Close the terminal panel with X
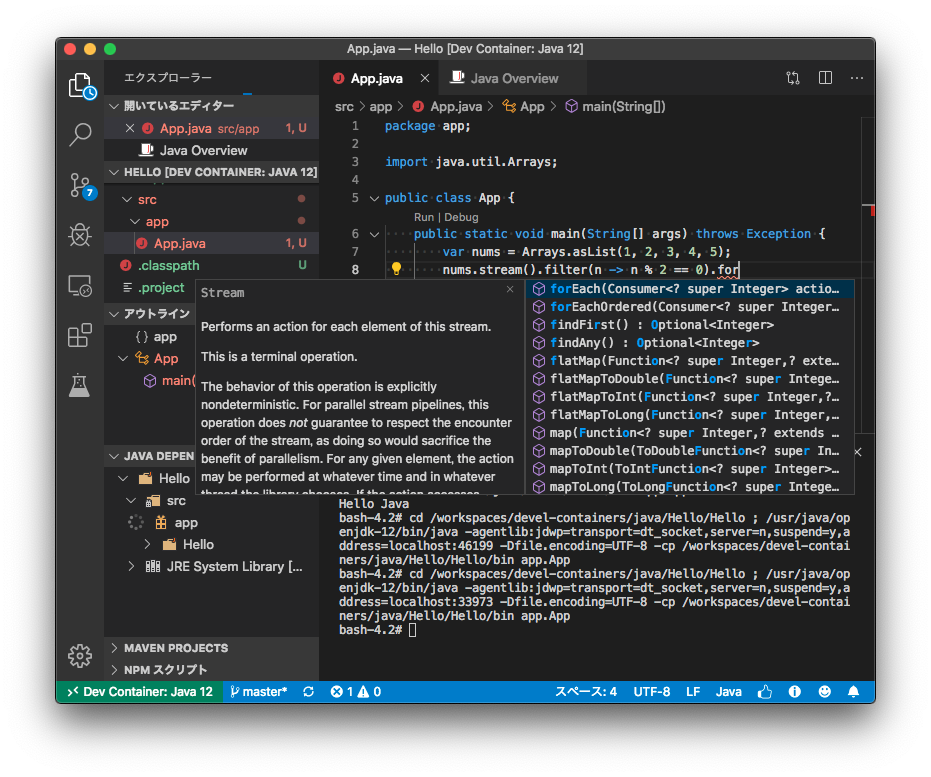 point(858,452)
